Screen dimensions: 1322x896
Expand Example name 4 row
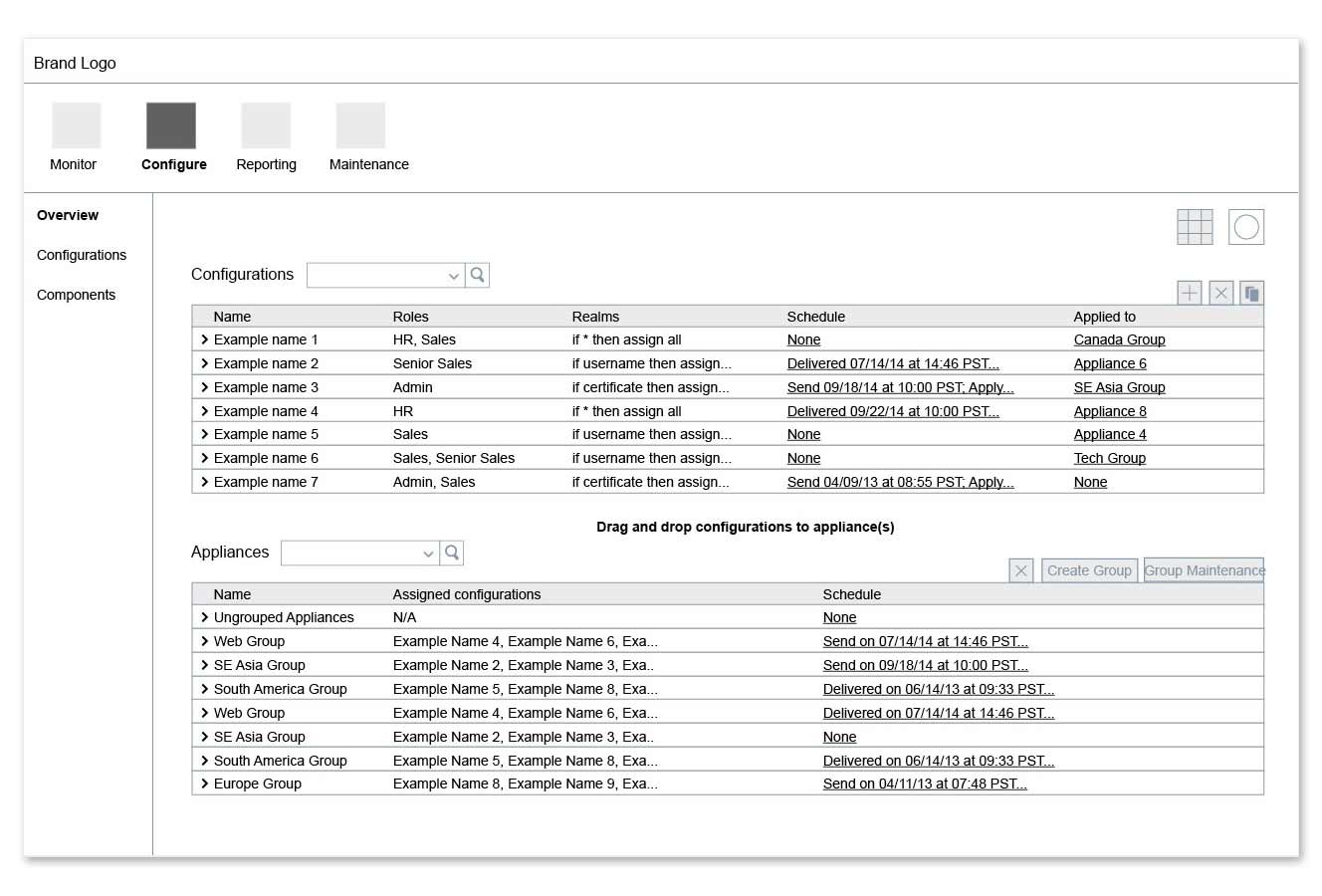pyautogui.click(x=205, y=411)
